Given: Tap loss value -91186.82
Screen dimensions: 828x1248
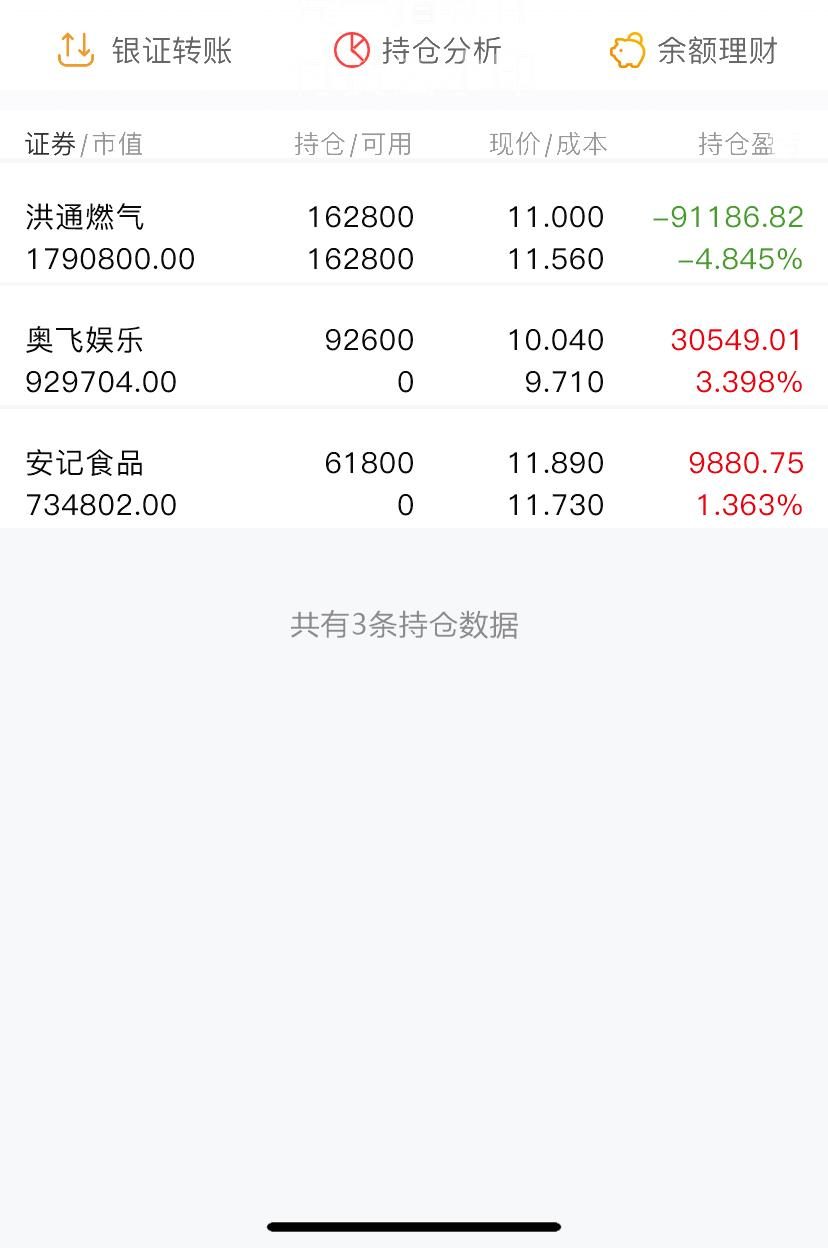Looking at the screenshot, I should click(728, 217).
